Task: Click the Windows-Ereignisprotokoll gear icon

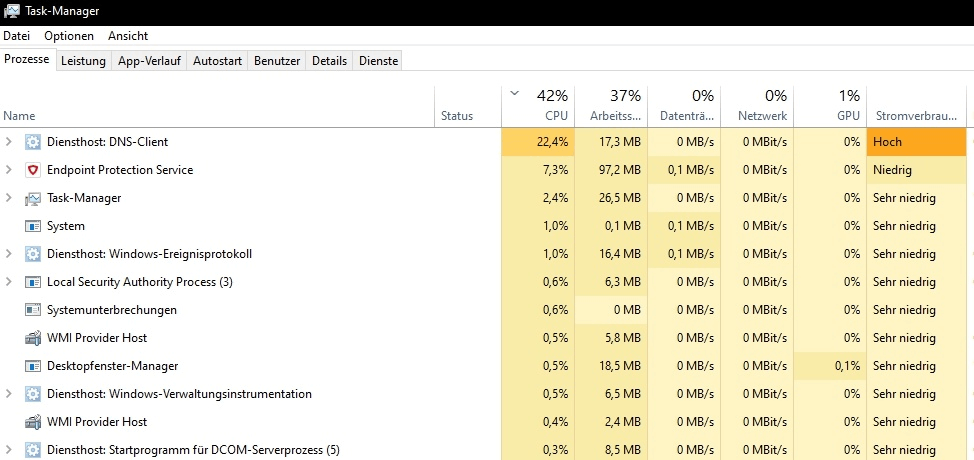Action: [x=32, y=254]
